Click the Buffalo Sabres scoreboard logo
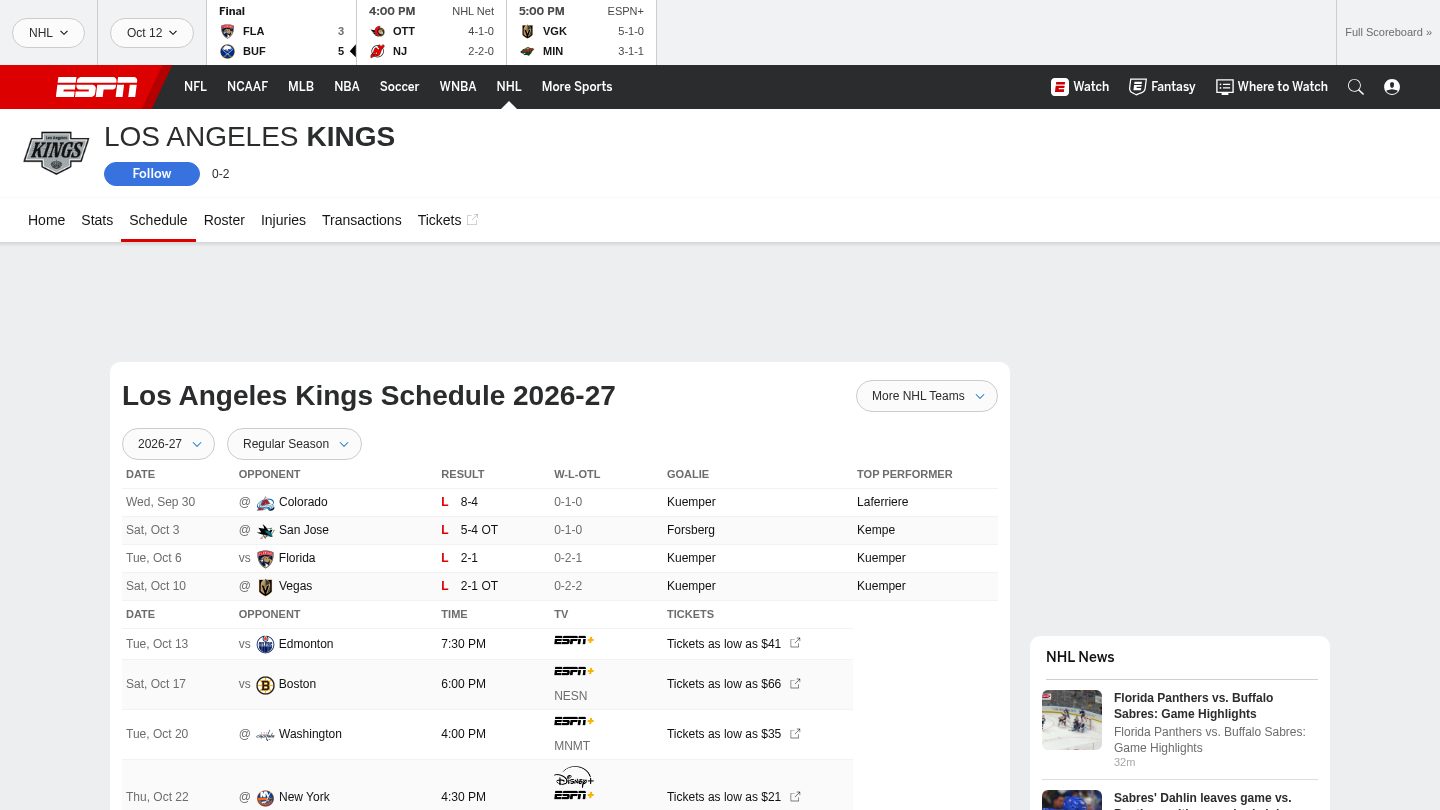The height and width of the screenshot is (810, 1440). (227, 51)
